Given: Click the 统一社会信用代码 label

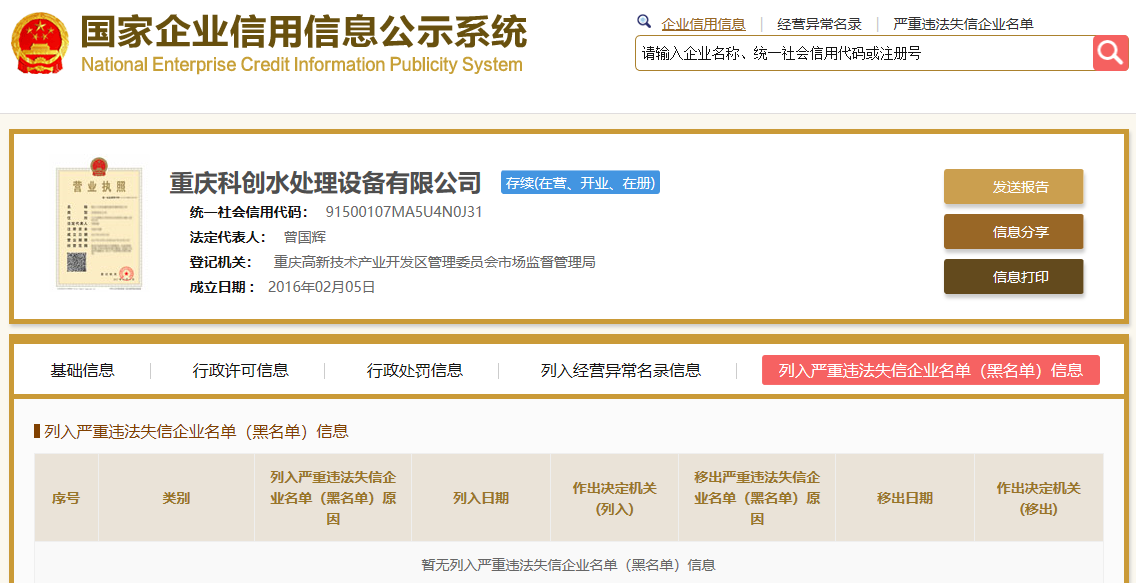Looking at the screenshot, I should [249, 212].
